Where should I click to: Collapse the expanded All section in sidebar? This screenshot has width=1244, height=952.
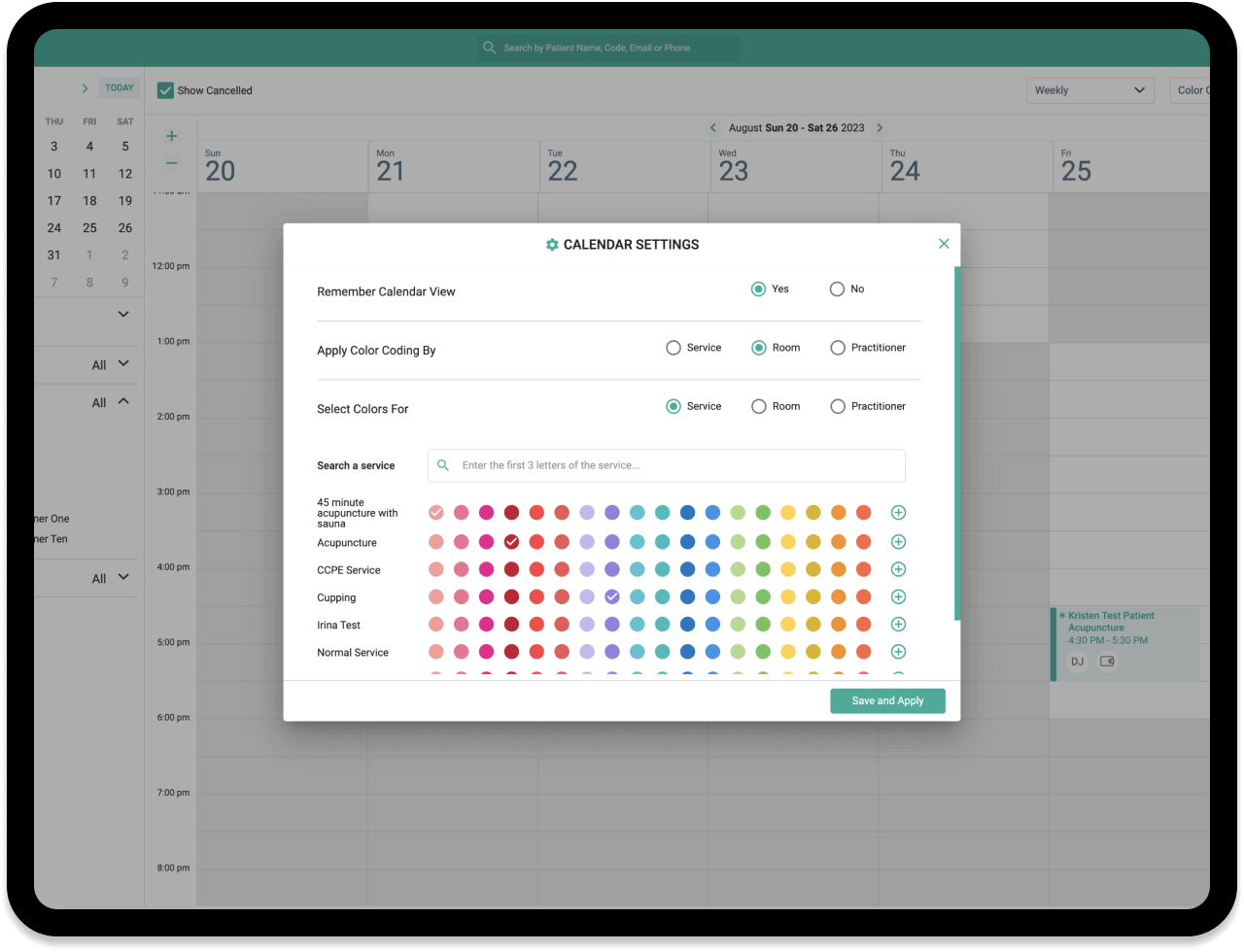pyautogui.click(x=123, y=401)
